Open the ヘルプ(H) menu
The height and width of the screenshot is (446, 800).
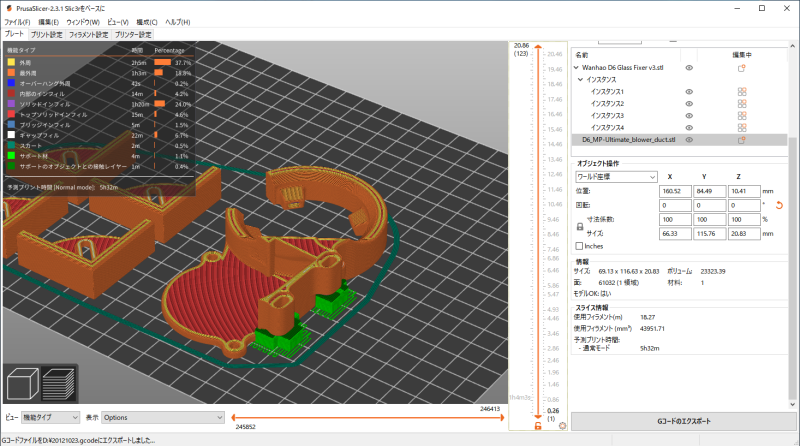click(178, 22)
